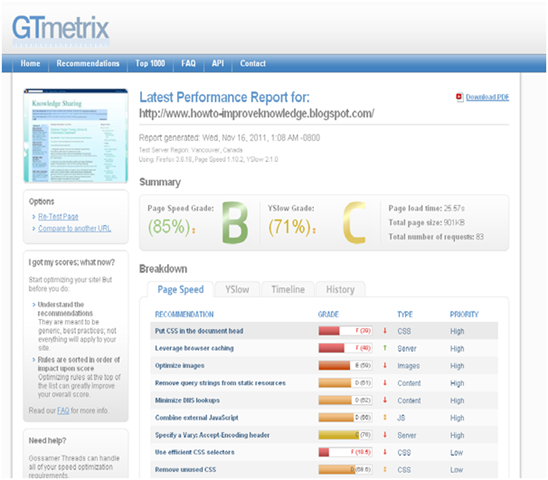This screenshot has height=480, width=548.
Task: Click the arrow icon in Combine external JavaScript row
Action: click(x=385, y=417)
